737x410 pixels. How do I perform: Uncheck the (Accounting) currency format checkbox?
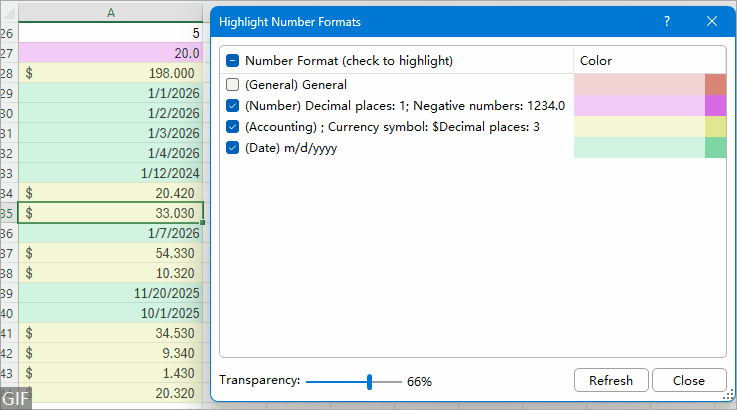point(233,127)
